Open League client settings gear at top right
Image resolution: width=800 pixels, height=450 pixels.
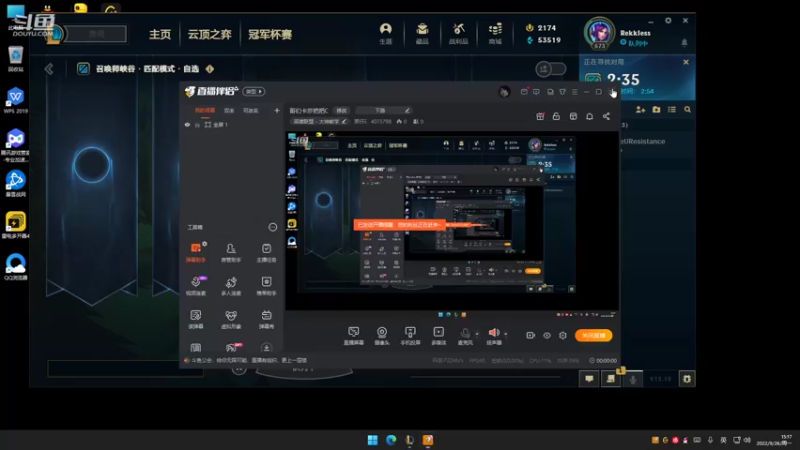tap(668, 20)
